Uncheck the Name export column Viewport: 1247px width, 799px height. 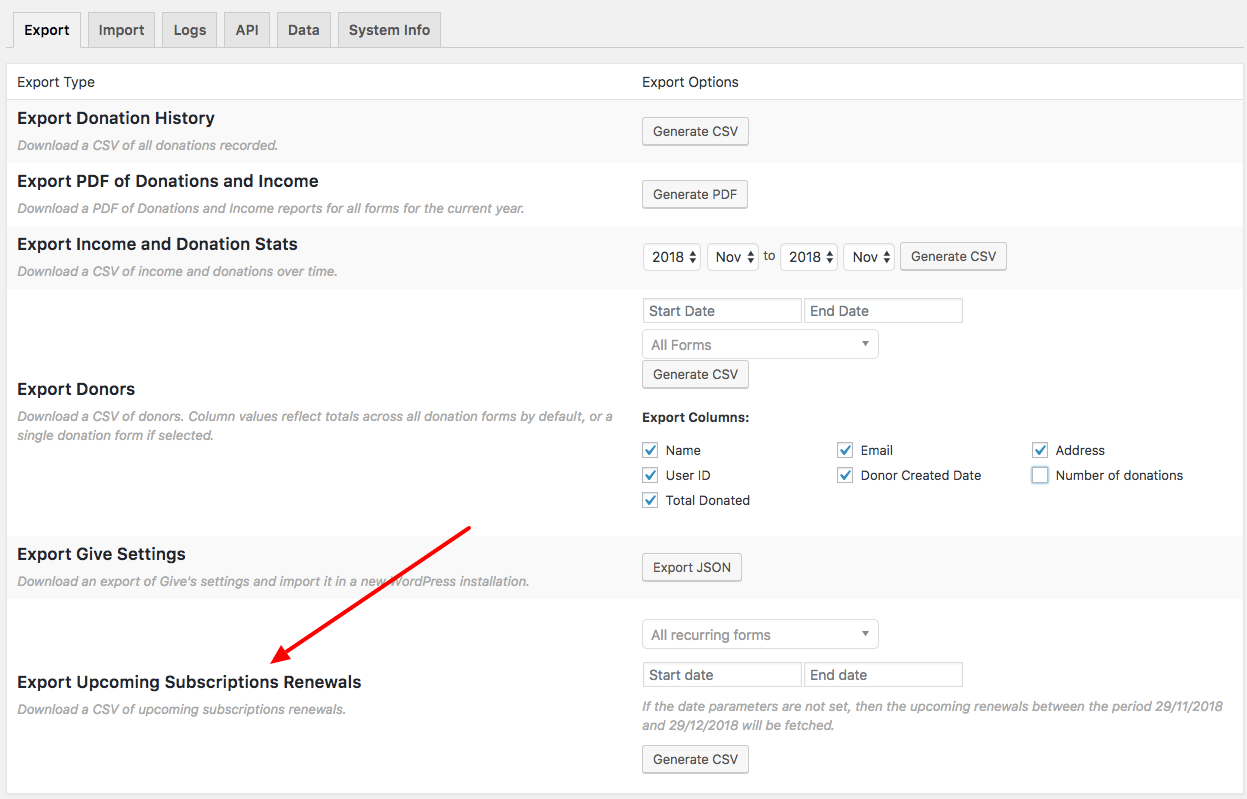pos(651,451)
